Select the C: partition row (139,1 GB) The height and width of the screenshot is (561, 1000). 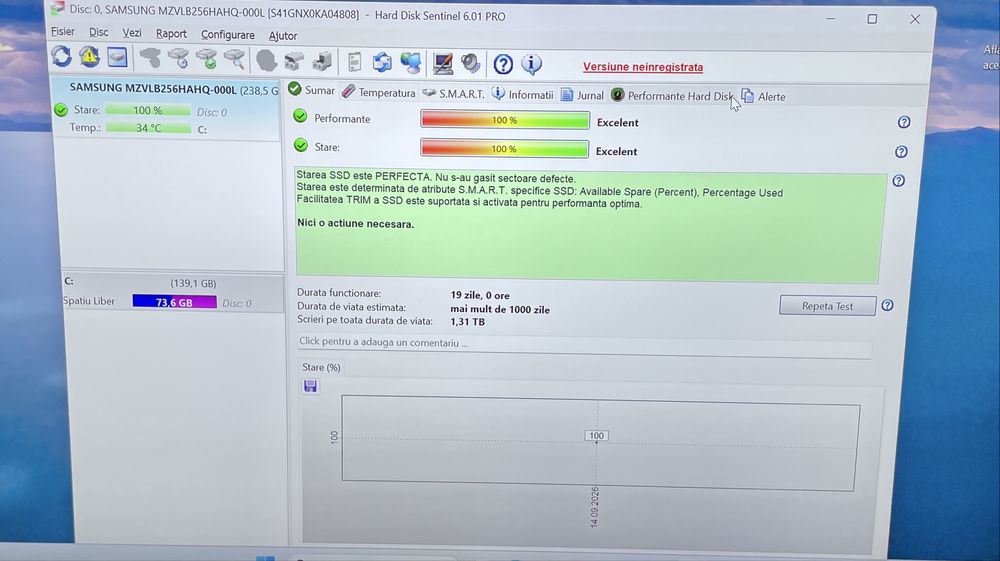click(x=173, y=282)
